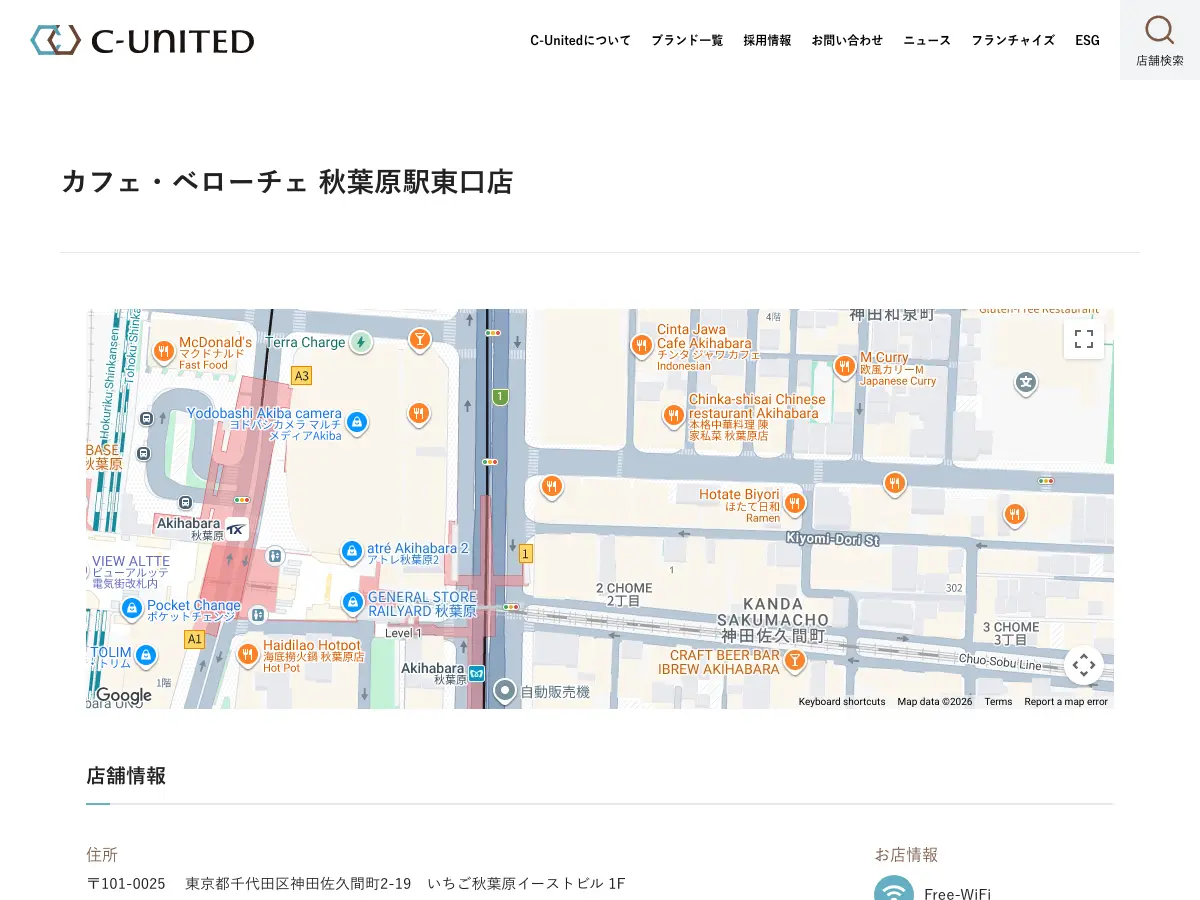
Task: Click restaurant pin west of Hotate Biyori
Action: pyautogui.click(x=552, y=487)
